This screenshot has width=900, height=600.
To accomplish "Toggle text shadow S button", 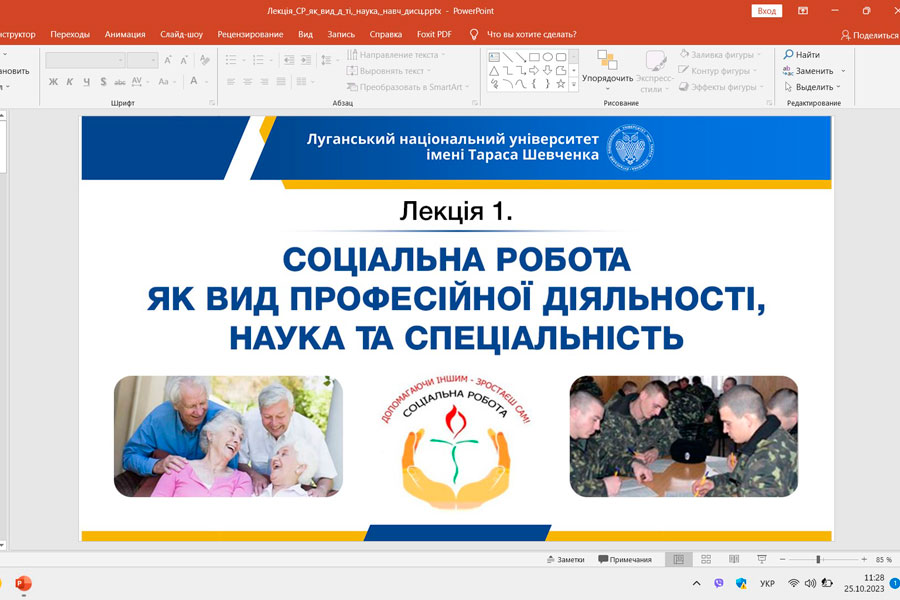I will click(x=103, y=82).
